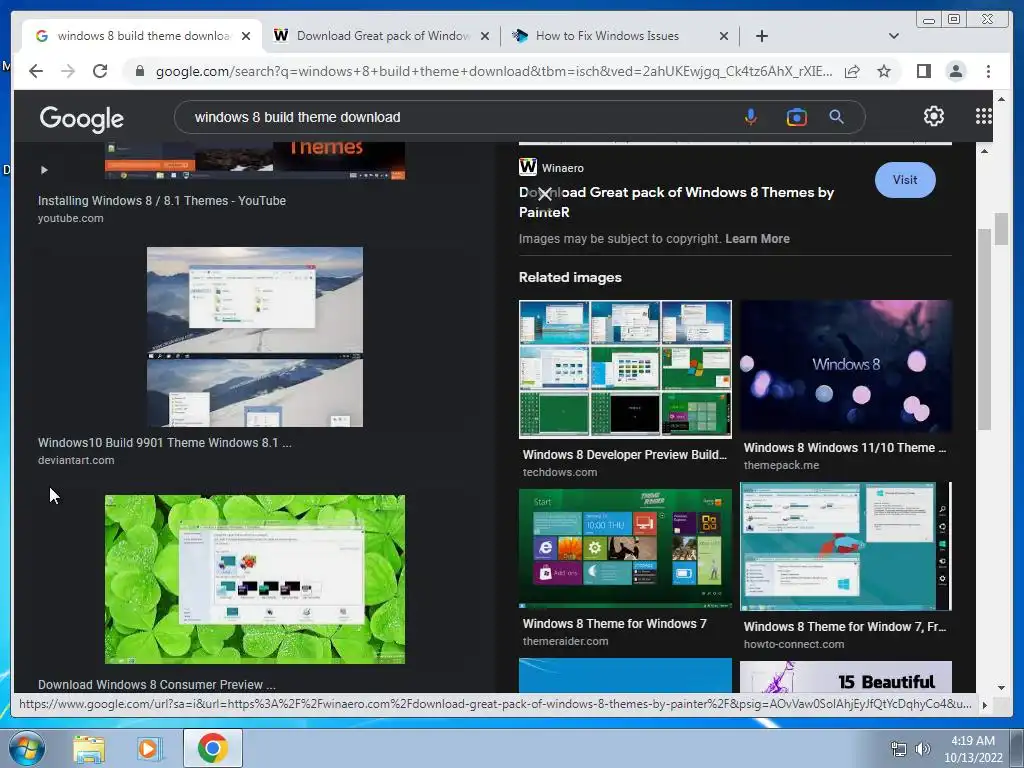Screen dimensions: 1024x768
Task: Select the windows 8 build theme download tab
Action: coord(142,36)
